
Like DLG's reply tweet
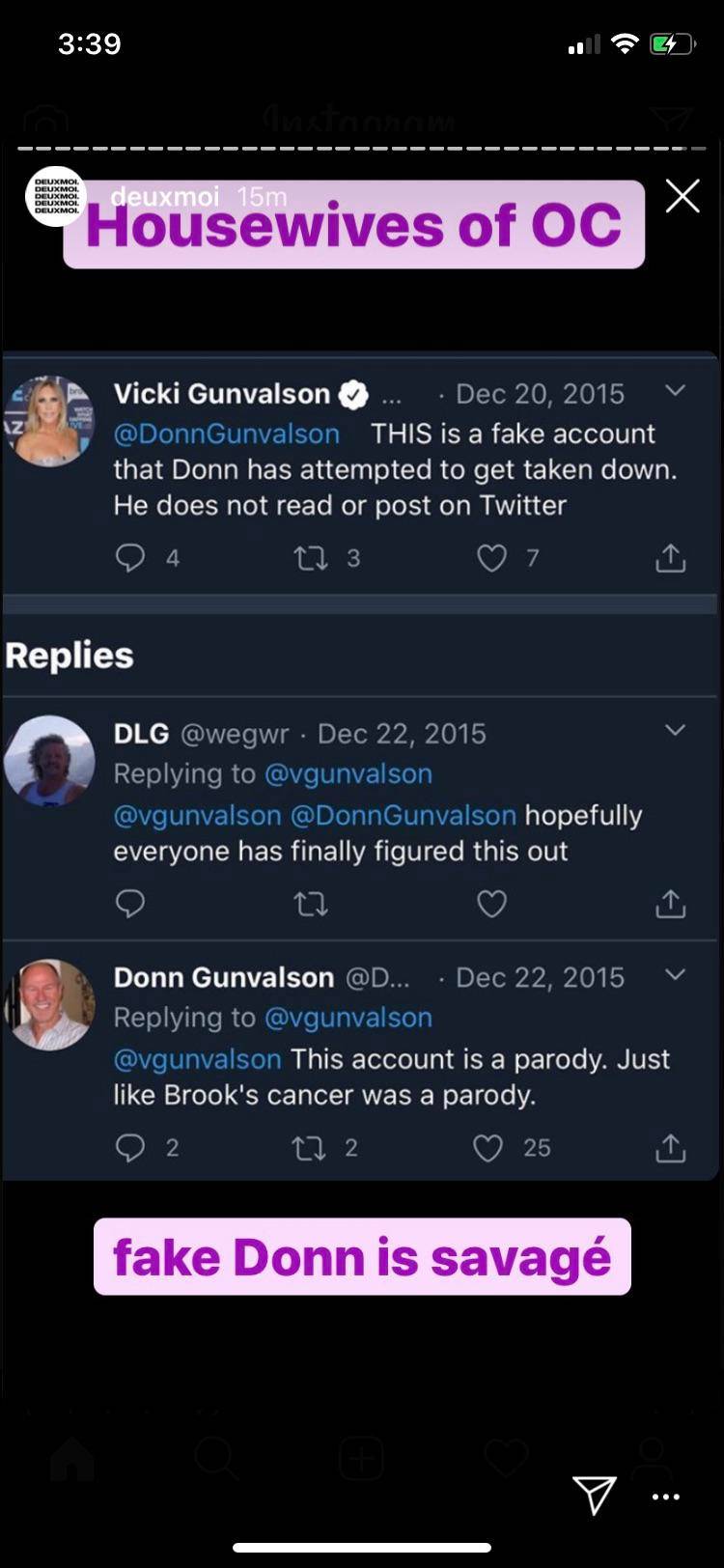click(491, 903)
